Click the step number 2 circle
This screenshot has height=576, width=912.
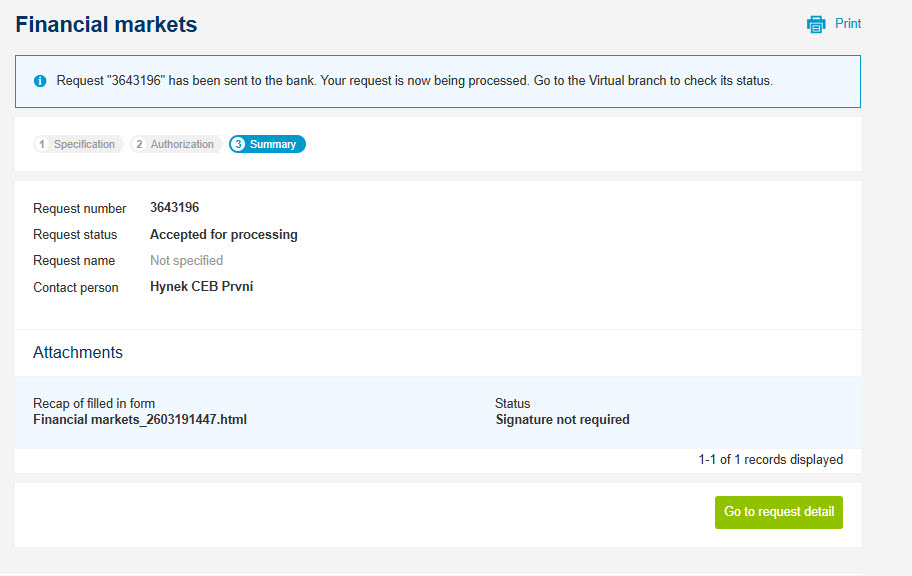[140, 144]
